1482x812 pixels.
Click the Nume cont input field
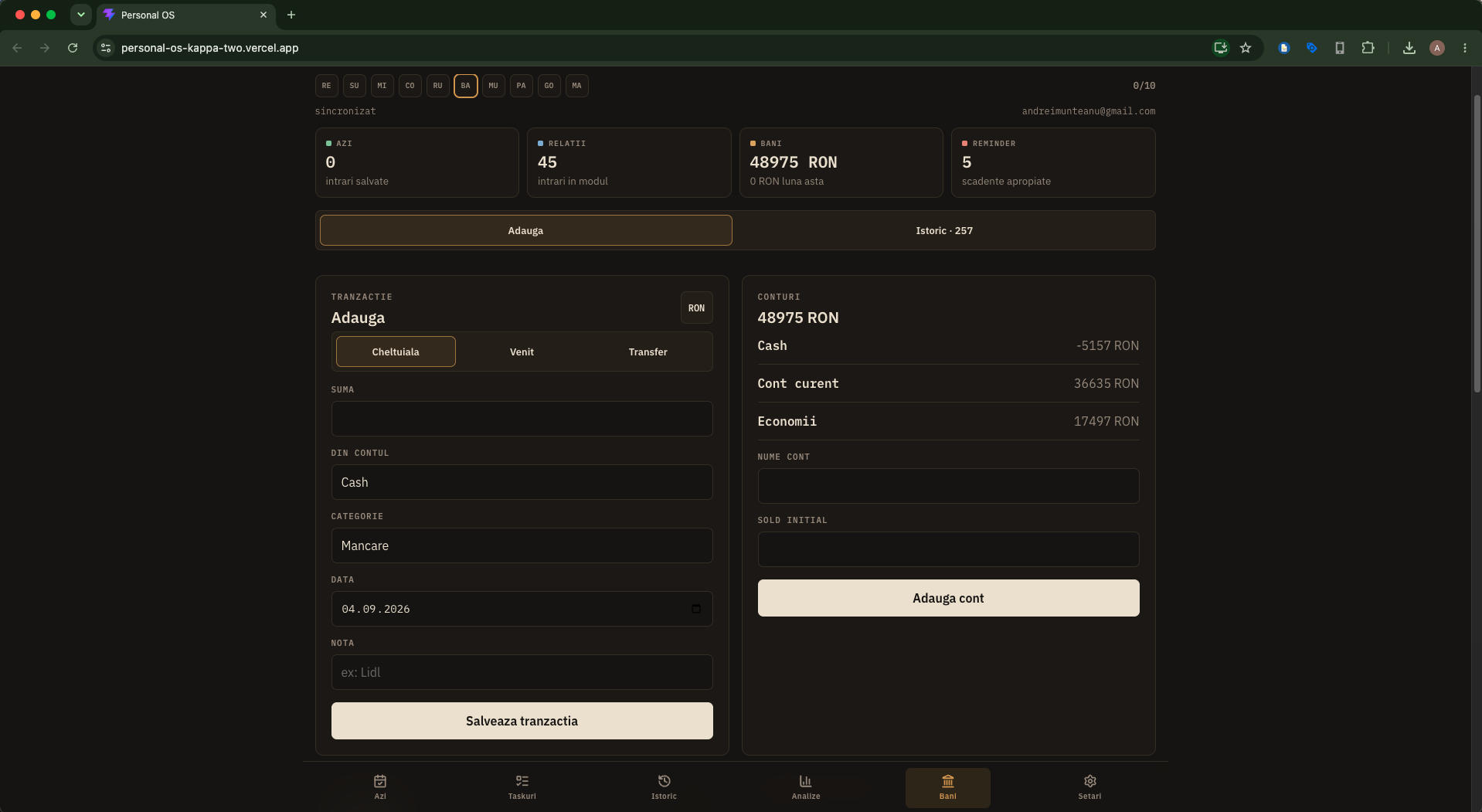(948, 486)
